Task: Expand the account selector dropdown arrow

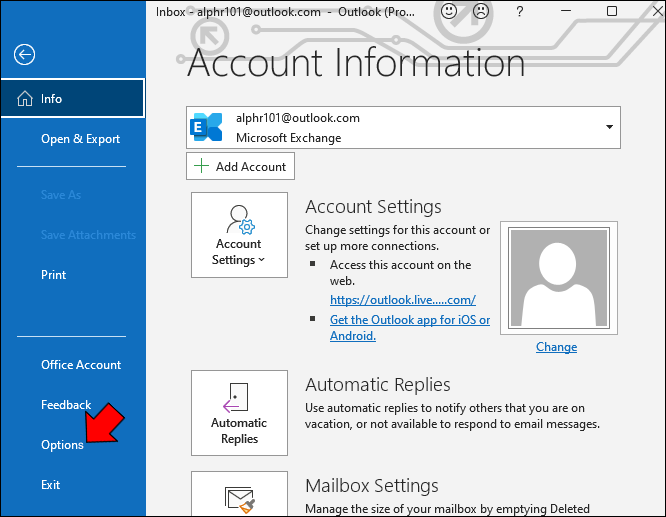Action: [608, 127]
